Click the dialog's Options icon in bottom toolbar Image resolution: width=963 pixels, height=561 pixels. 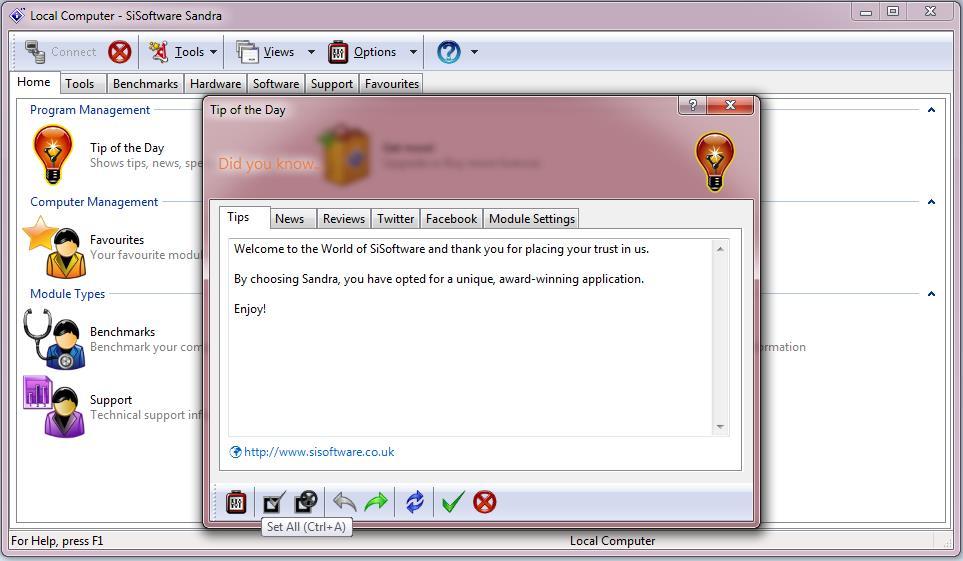(236, 503)
